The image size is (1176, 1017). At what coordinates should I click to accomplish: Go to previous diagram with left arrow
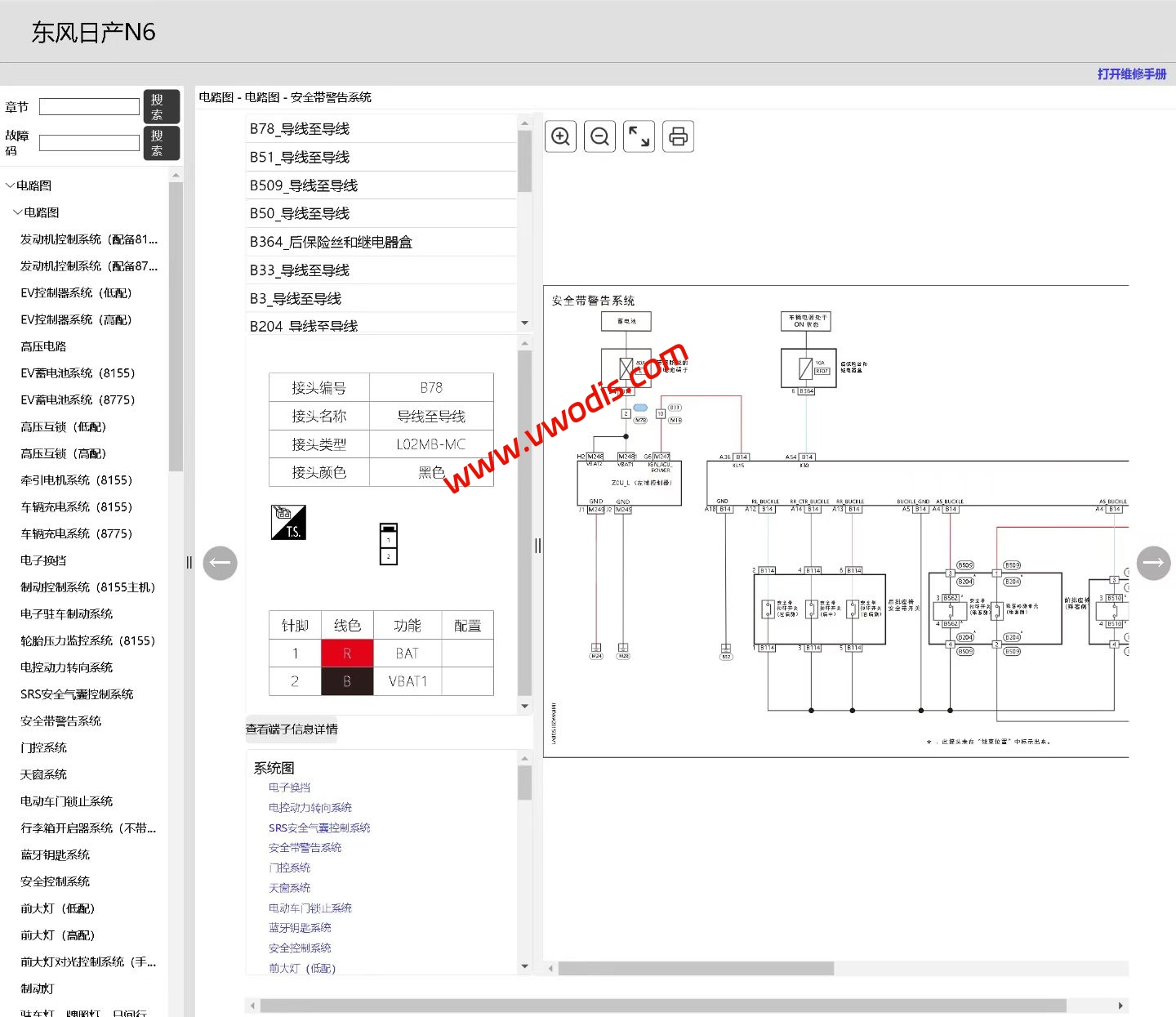click(x=220, y=563)
